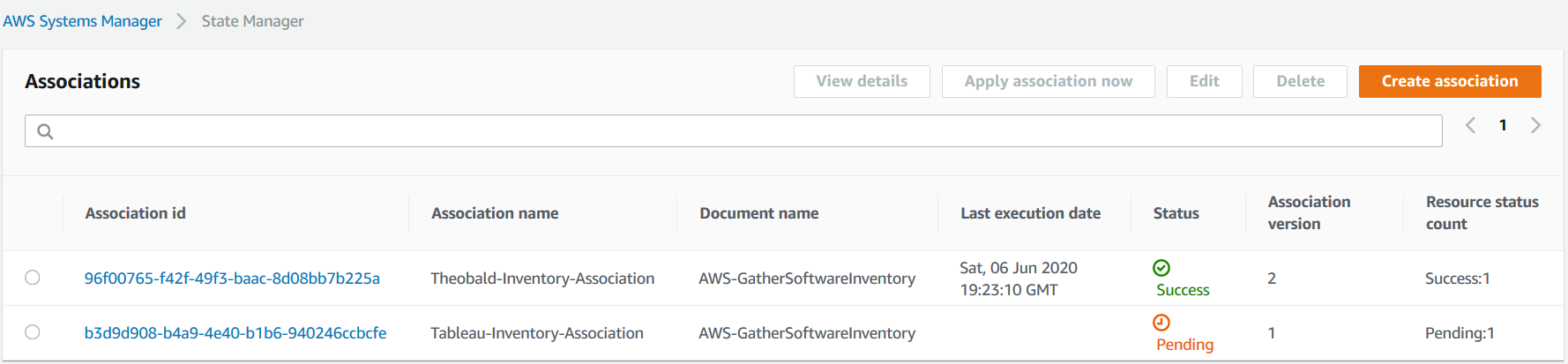Viewport: 1568px width, 364px height.
Task: Click AWS-GatherSoftwareInventory in the Tableau row
Action: 807,333
